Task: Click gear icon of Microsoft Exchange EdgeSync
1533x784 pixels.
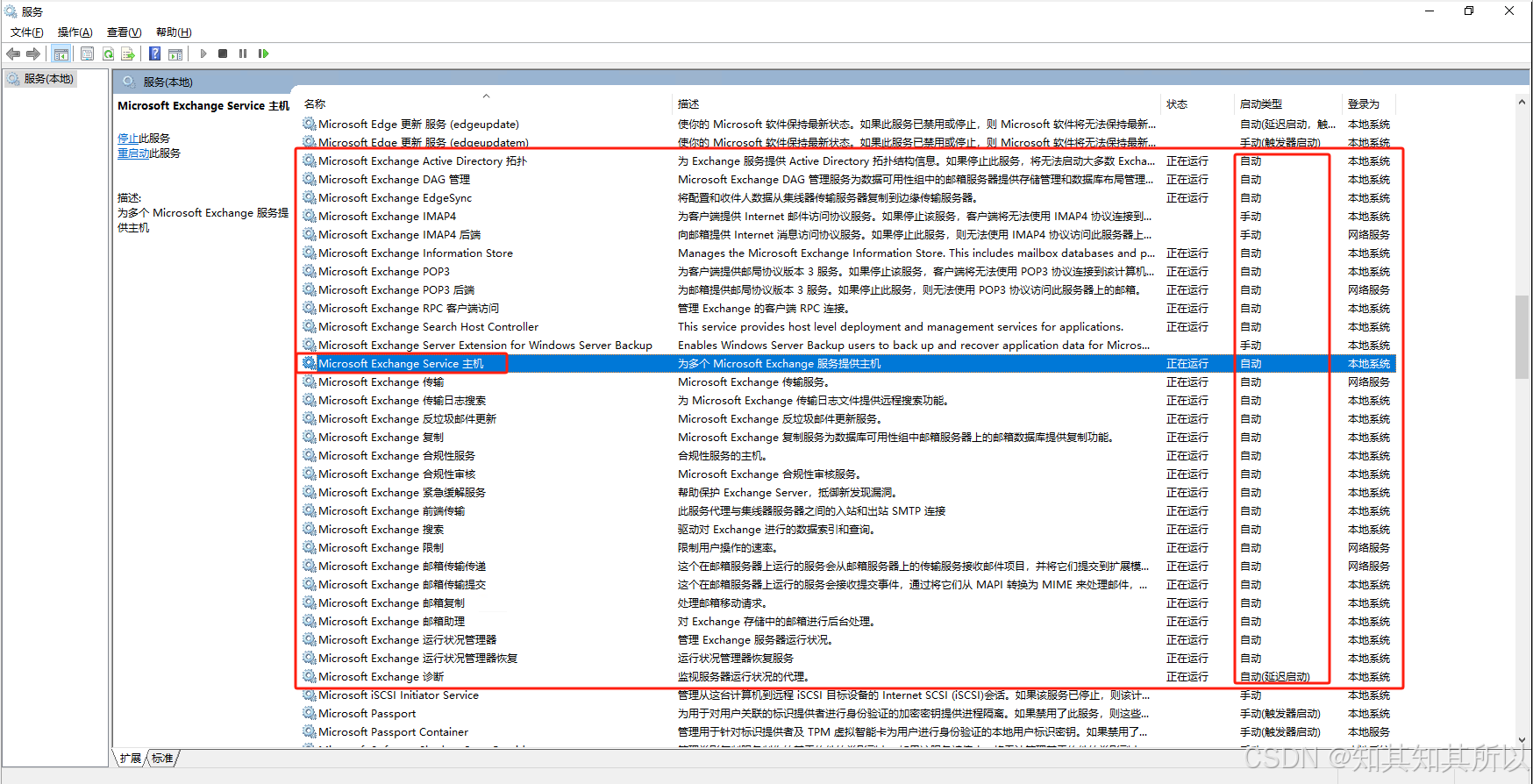Action: coord(310,197)
